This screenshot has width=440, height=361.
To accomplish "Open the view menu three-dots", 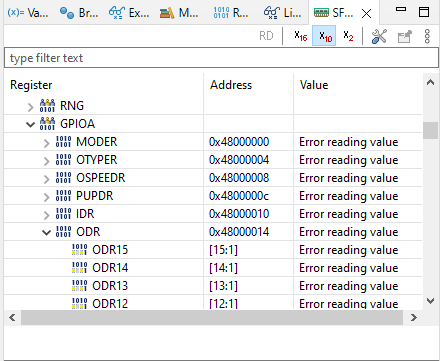I will tap(427, 36).
